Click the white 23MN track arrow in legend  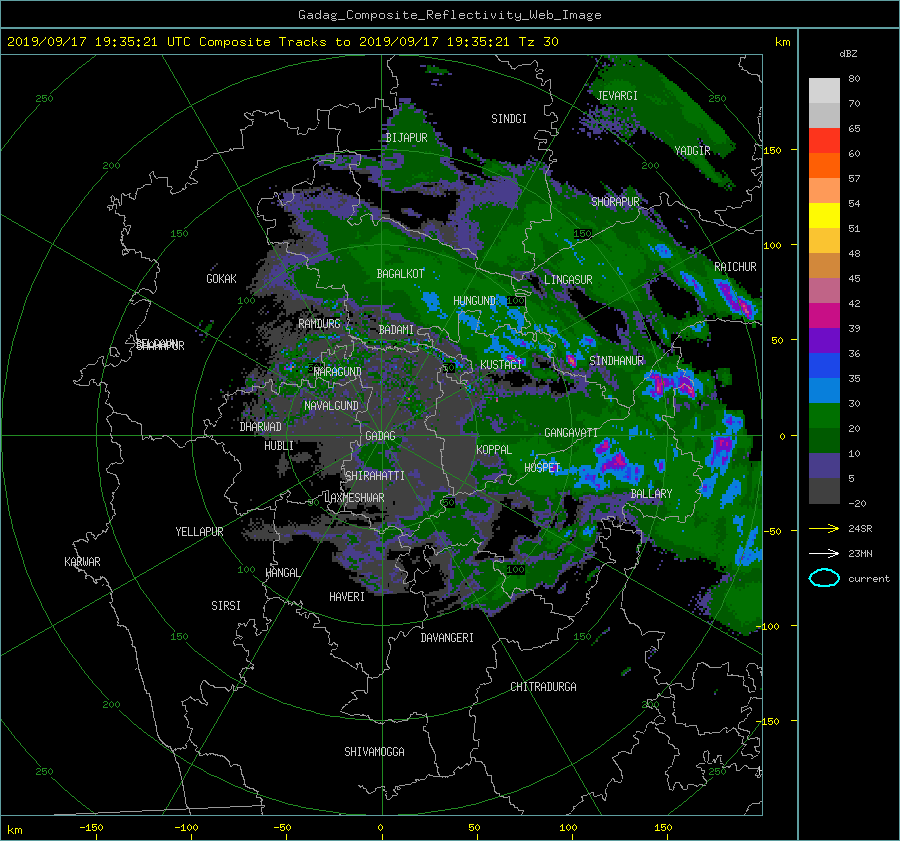[824, 553]
